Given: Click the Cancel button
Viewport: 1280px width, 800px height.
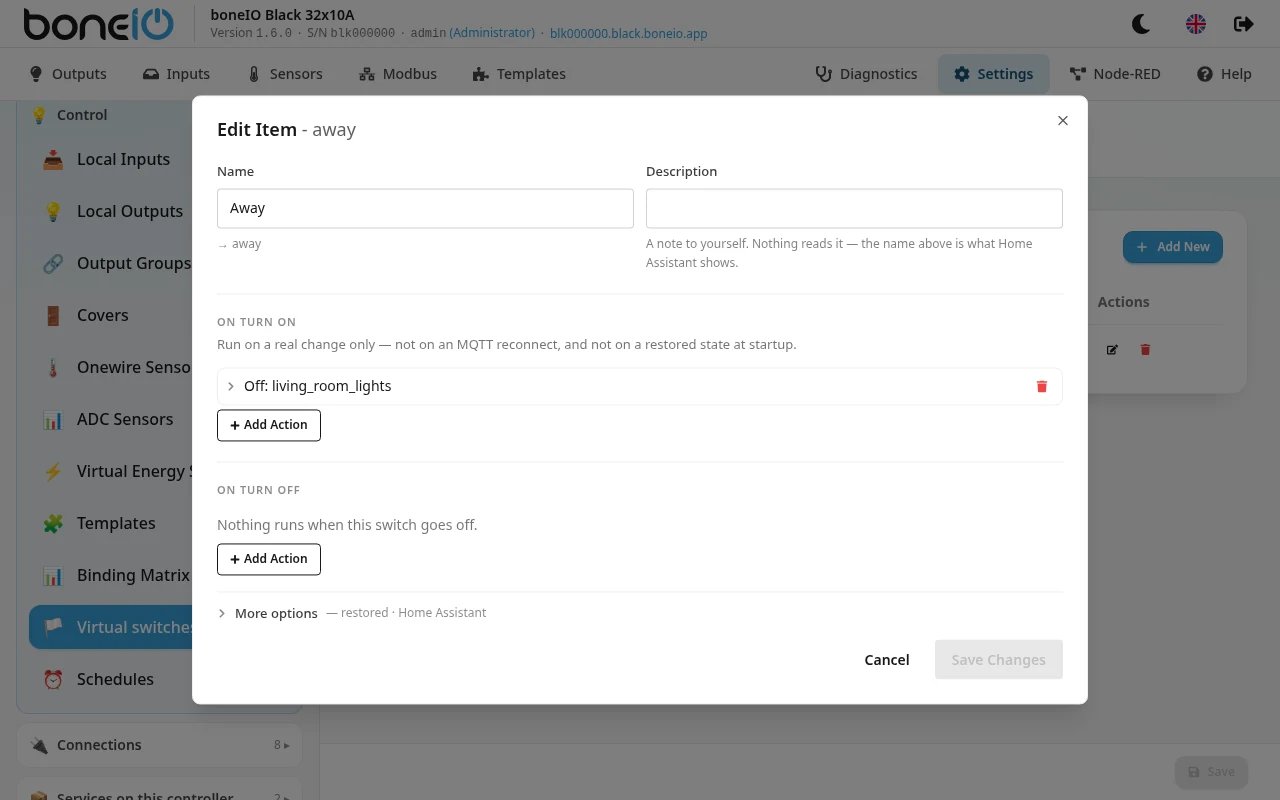Looking at the screenshot, I should click(887, 660).
